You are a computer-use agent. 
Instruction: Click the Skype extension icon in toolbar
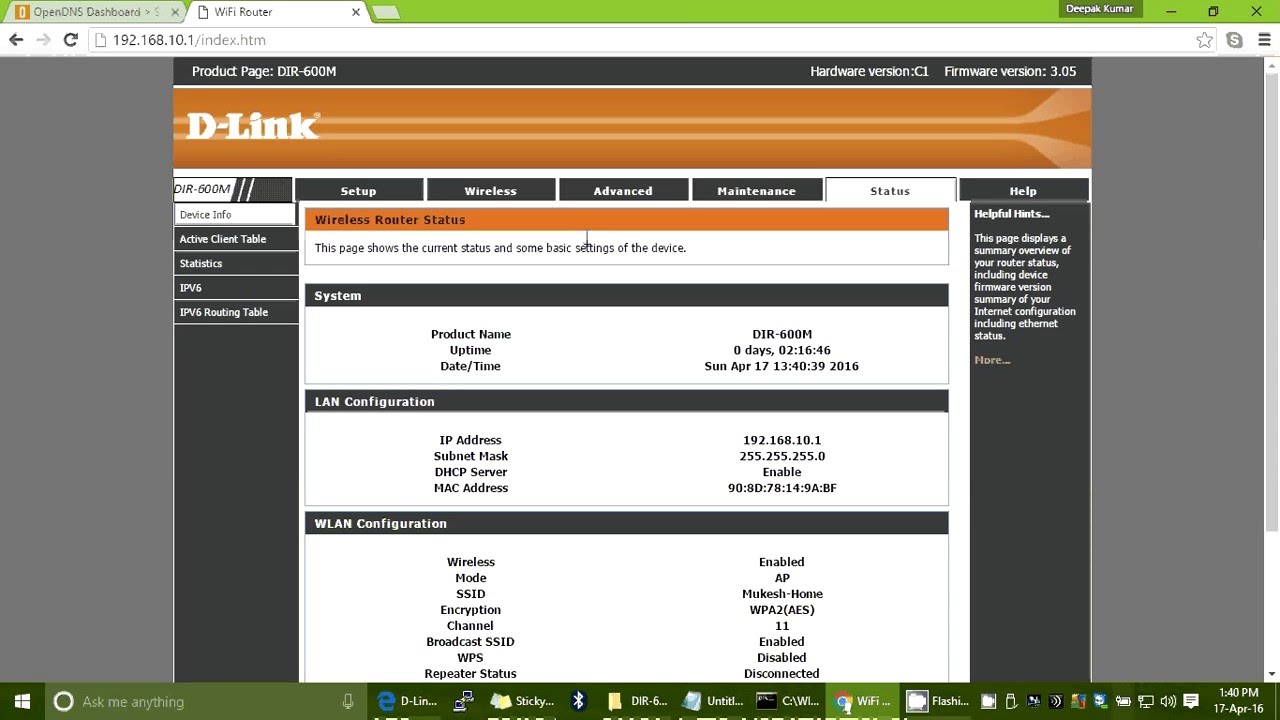pyautogui.click(x=1235, y=40)
